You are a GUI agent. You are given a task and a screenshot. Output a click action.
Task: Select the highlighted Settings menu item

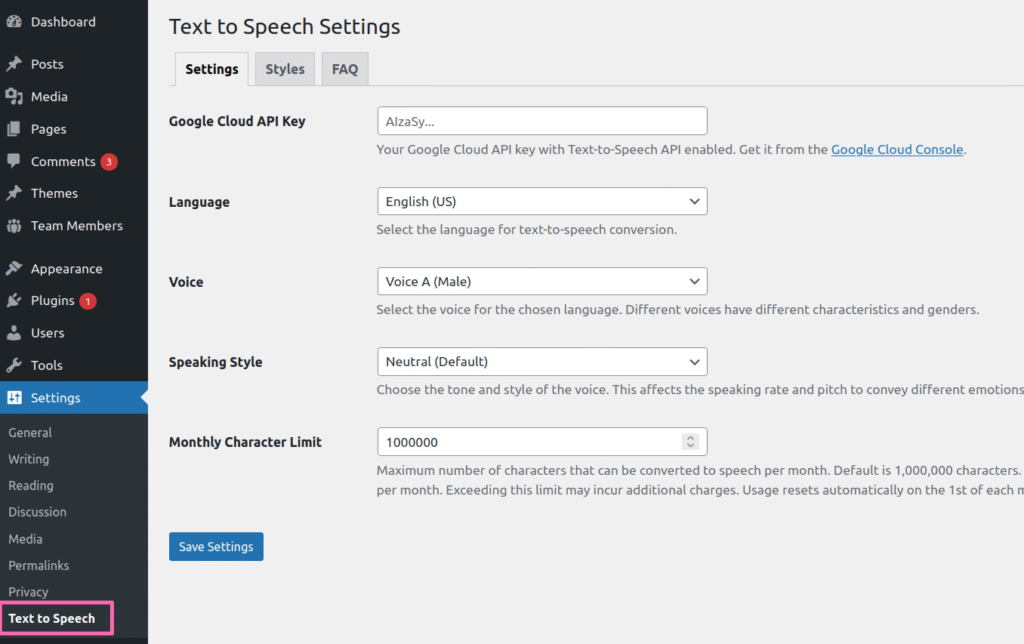tap(74, 397)
